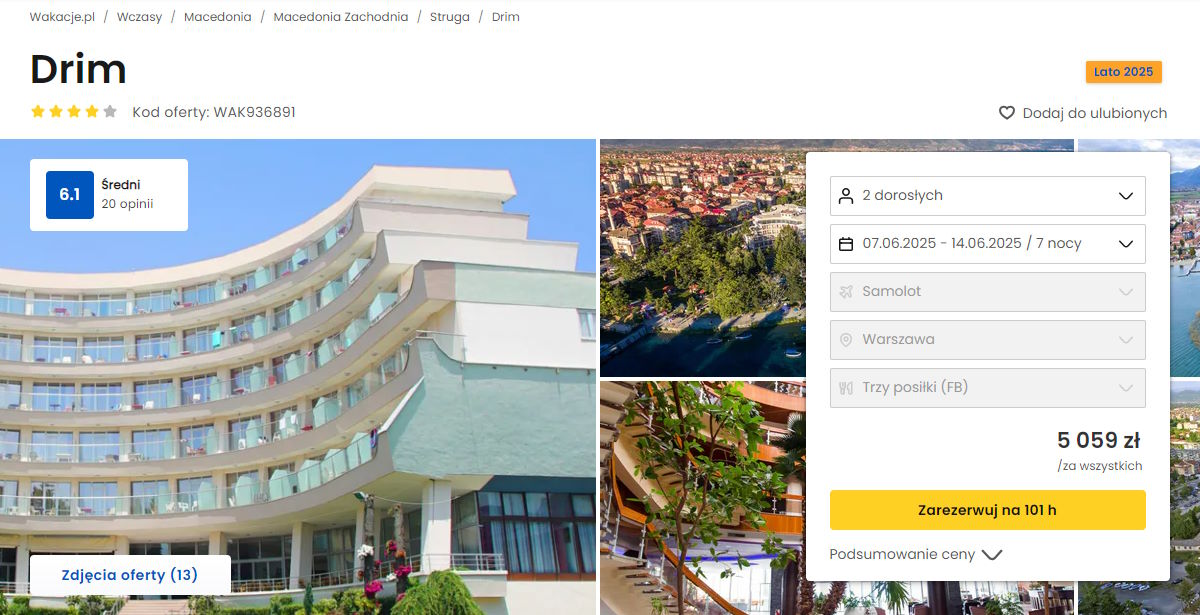This screenshot has width=1200, height=615.
Task: Go to Macedonia breadcrumb
Action: (218, 17)
